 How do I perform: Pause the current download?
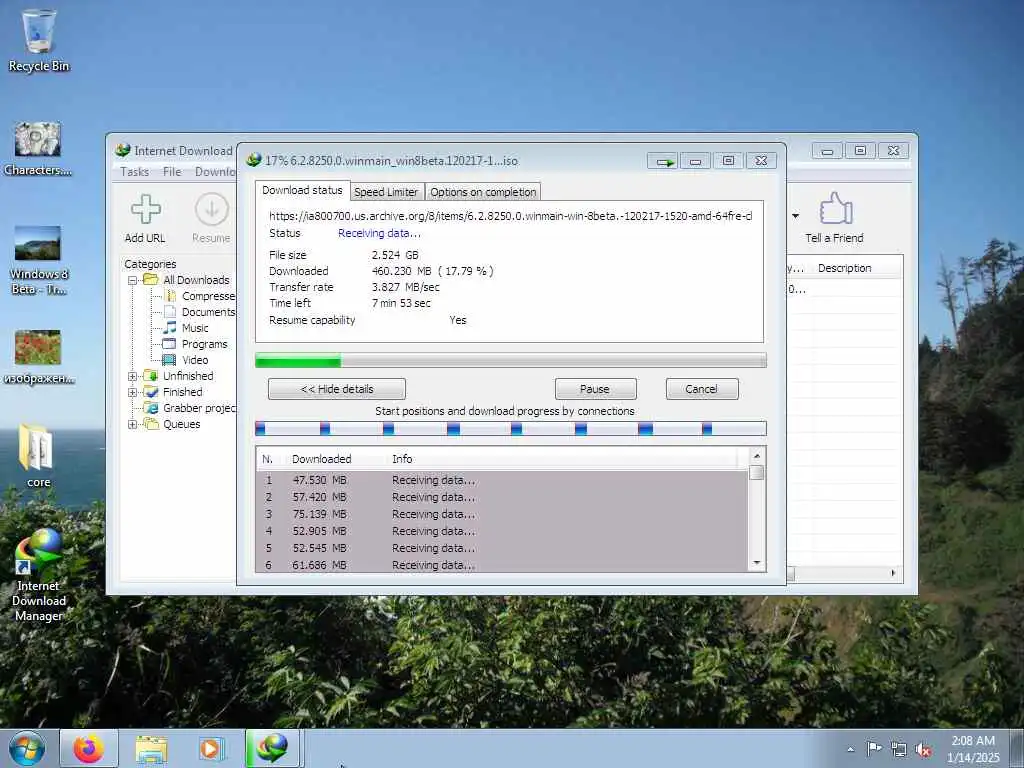click(x=595, y=389)
